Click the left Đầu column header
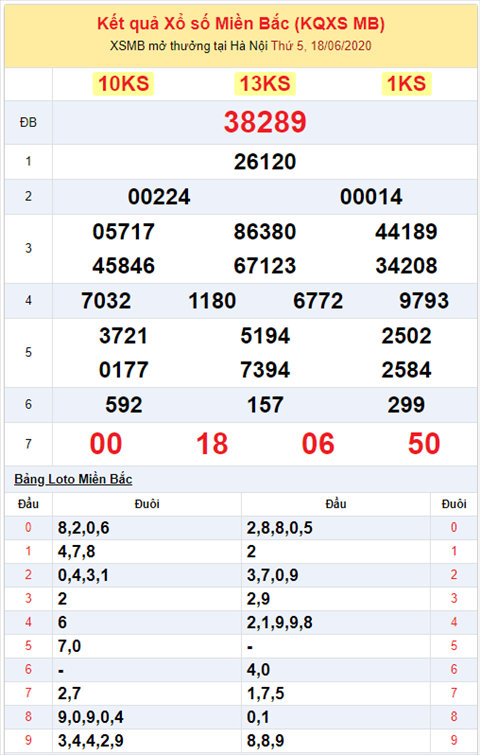This screenshot has width=480, height=755. 28,504
